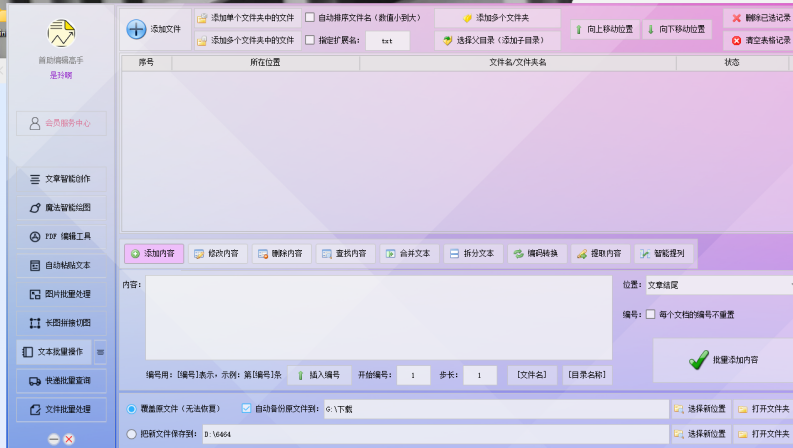Screen dimensions: 793x448
Task: Click 开始编号 number field
Action: [413, 375]
